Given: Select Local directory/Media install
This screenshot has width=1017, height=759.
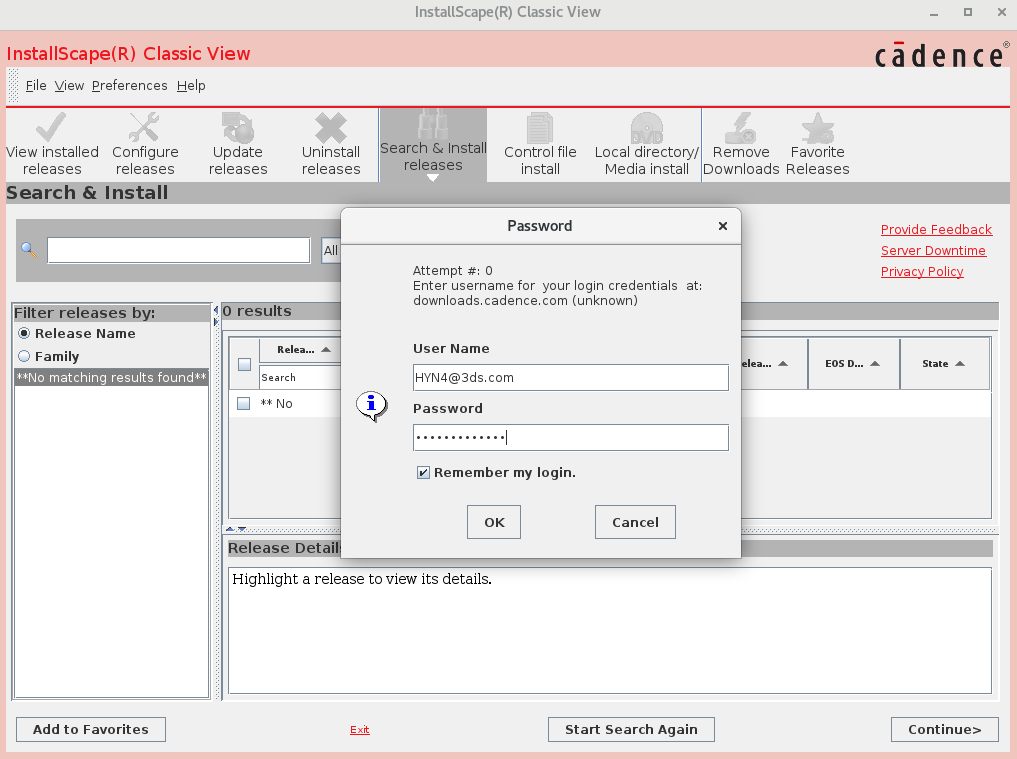Looking at the screenshot, I should tap(646, 143).
